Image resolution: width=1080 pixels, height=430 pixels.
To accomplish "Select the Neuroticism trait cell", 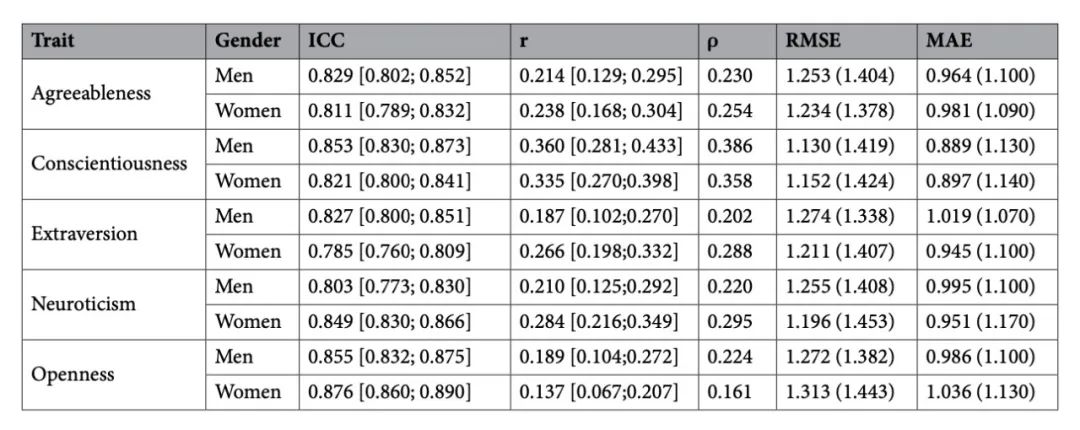I will click(x=114, y=305).
